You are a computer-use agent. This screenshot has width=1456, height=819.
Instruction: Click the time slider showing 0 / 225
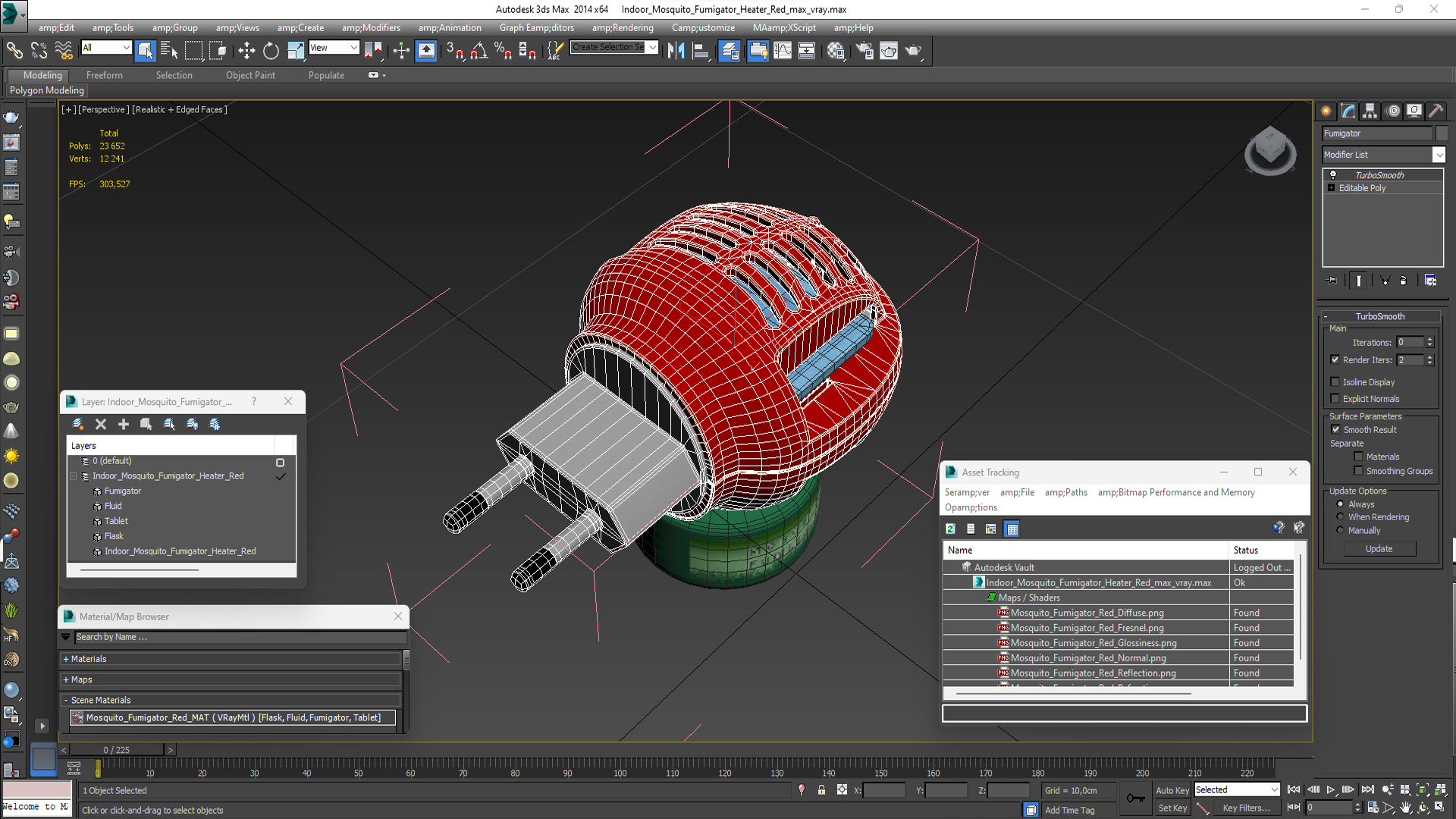pyautogui.click(x=117, y=750)
